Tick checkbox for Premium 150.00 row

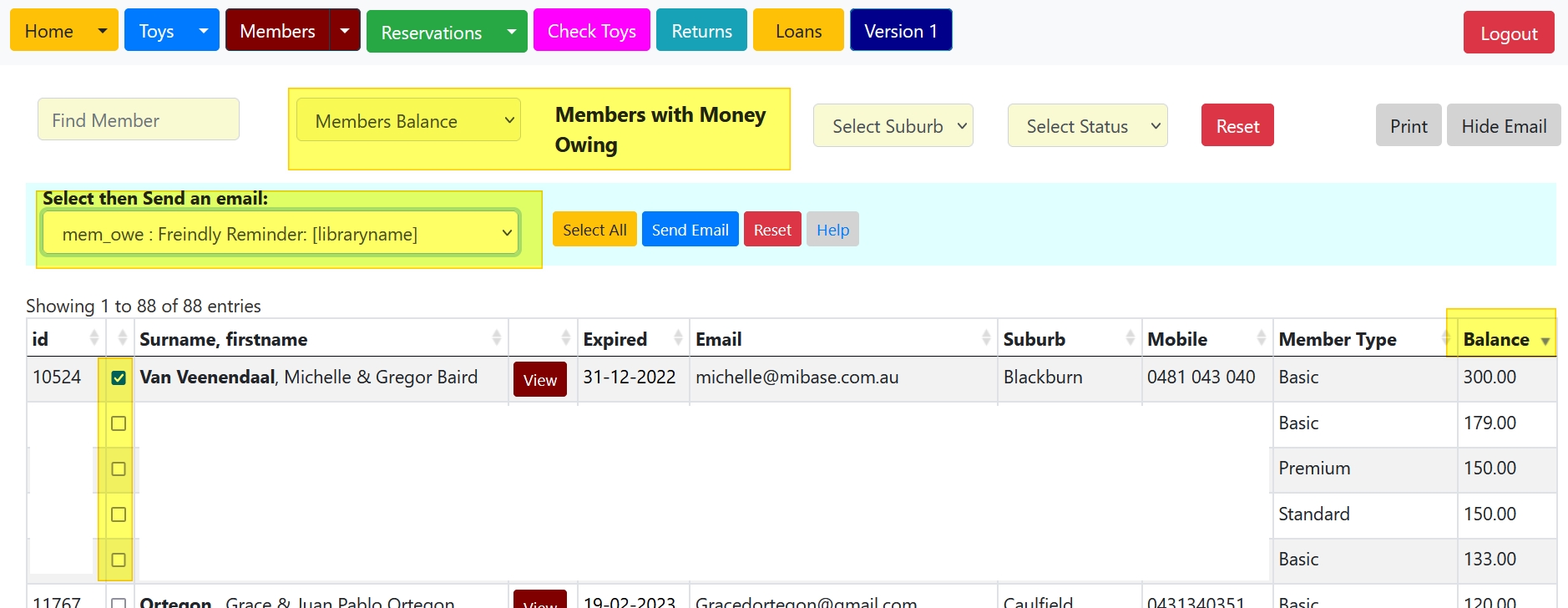click(x=119, y=469)
